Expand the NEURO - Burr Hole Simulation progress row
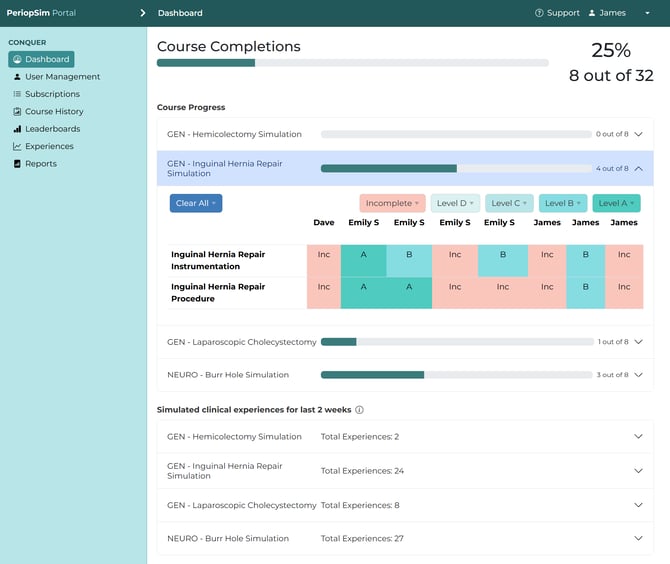Image resolution: width=670 pixels, height=564 pixels. pos(638,375)
